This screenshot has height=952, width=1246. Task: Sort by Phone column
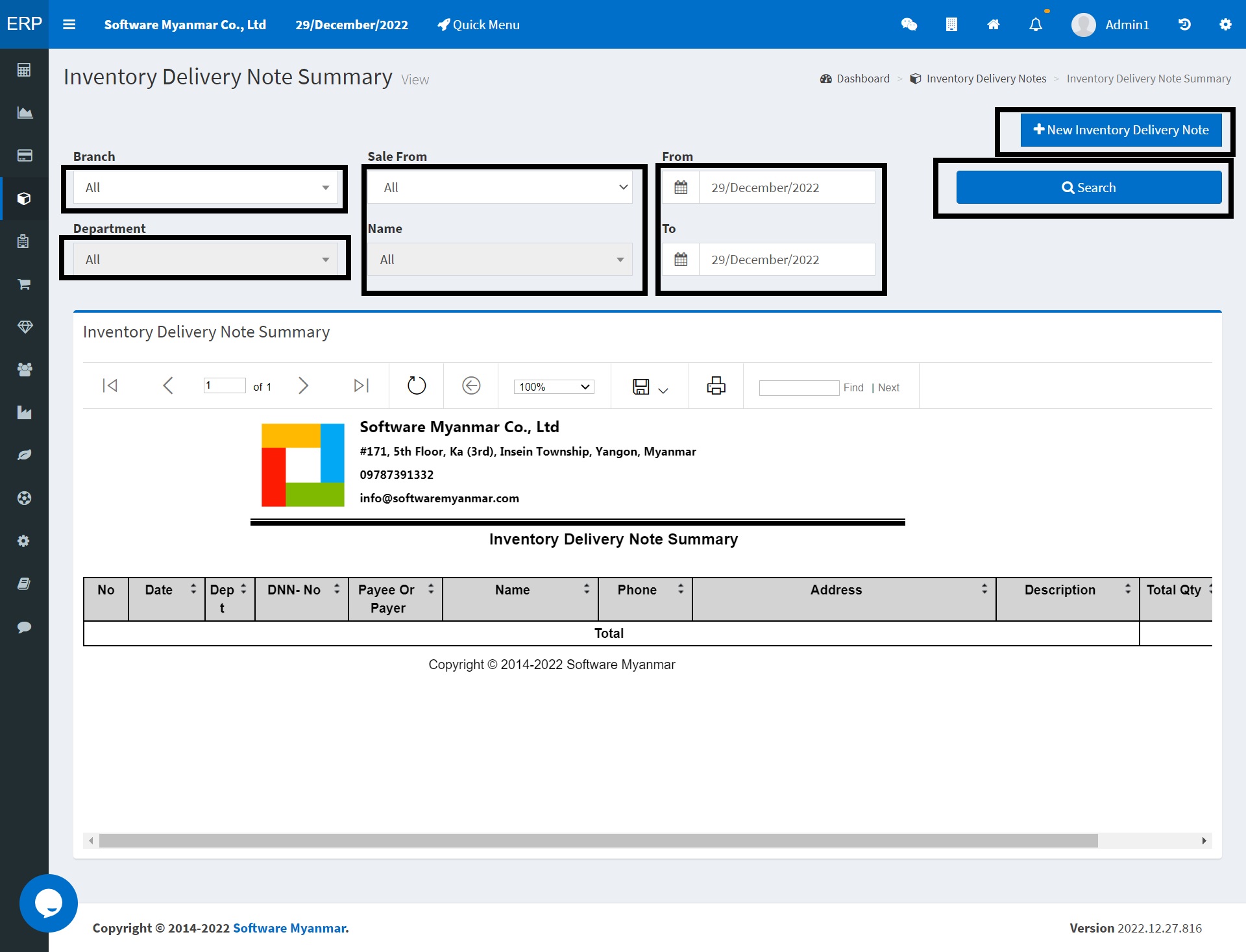(681, 589)
